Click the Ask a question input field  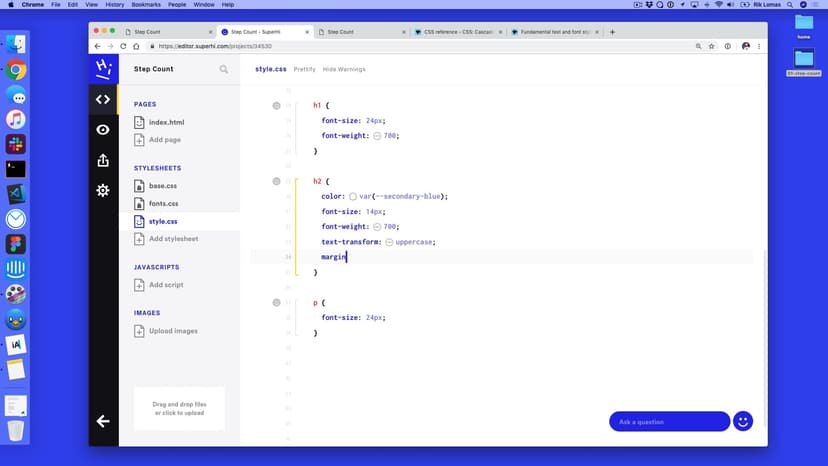click(668, 421)
